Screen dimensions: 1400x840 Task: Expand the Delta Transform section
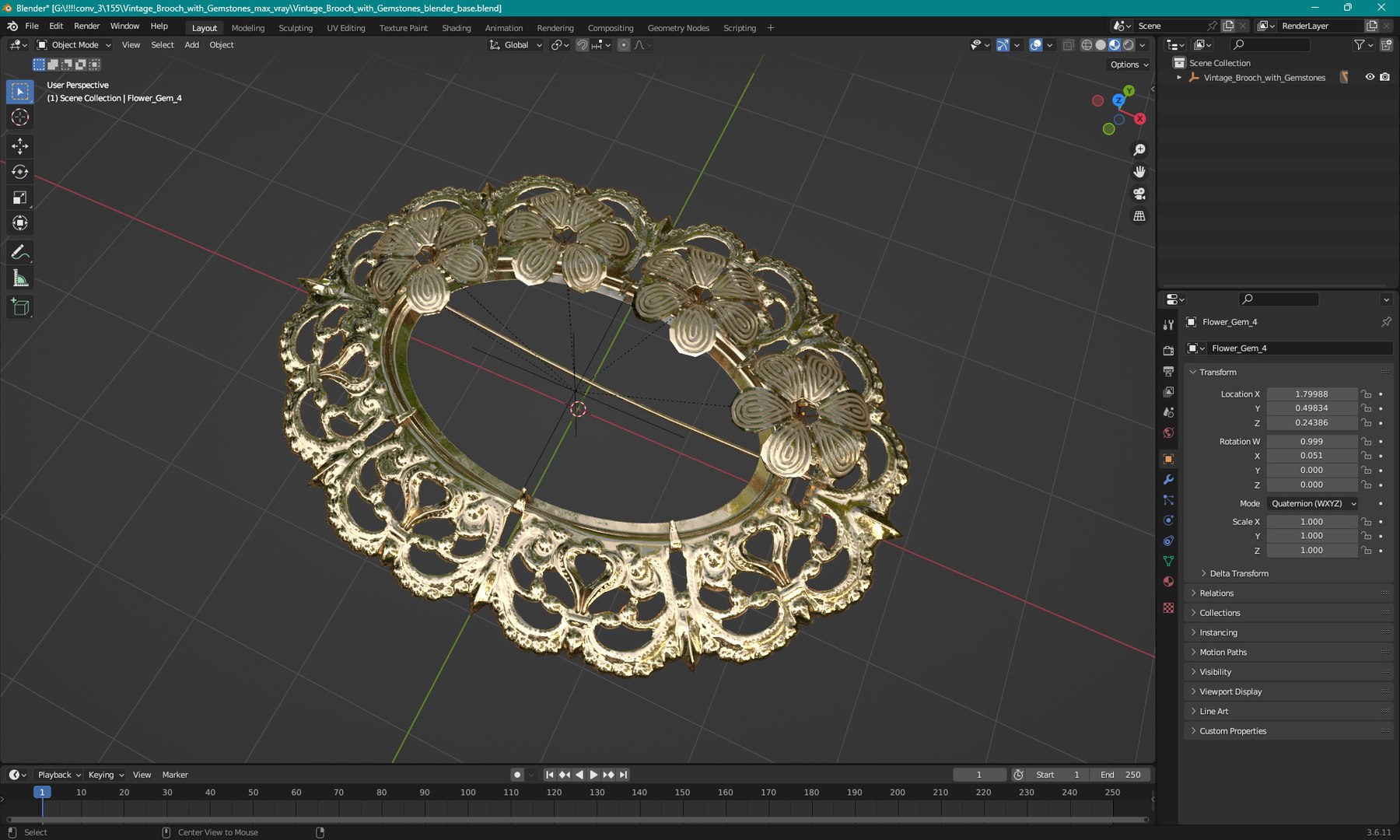(1238, 573)
